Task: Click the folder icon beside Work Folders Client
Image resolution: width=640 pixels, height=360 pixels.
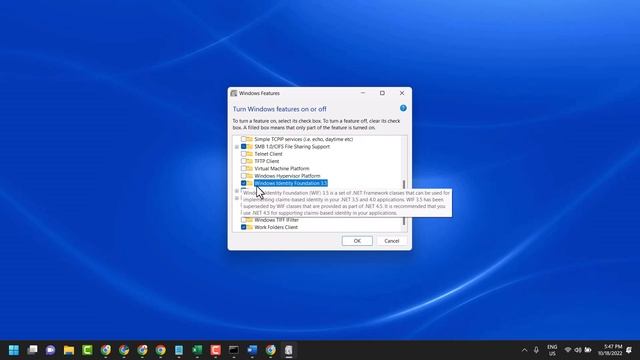Action: 249,227
